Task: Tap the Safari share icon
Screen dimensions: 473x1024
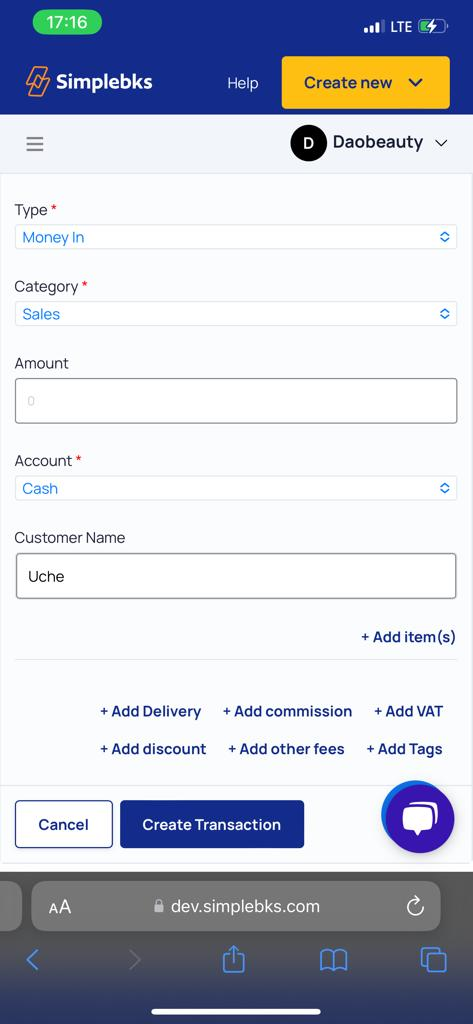Action: click(234, 960)
